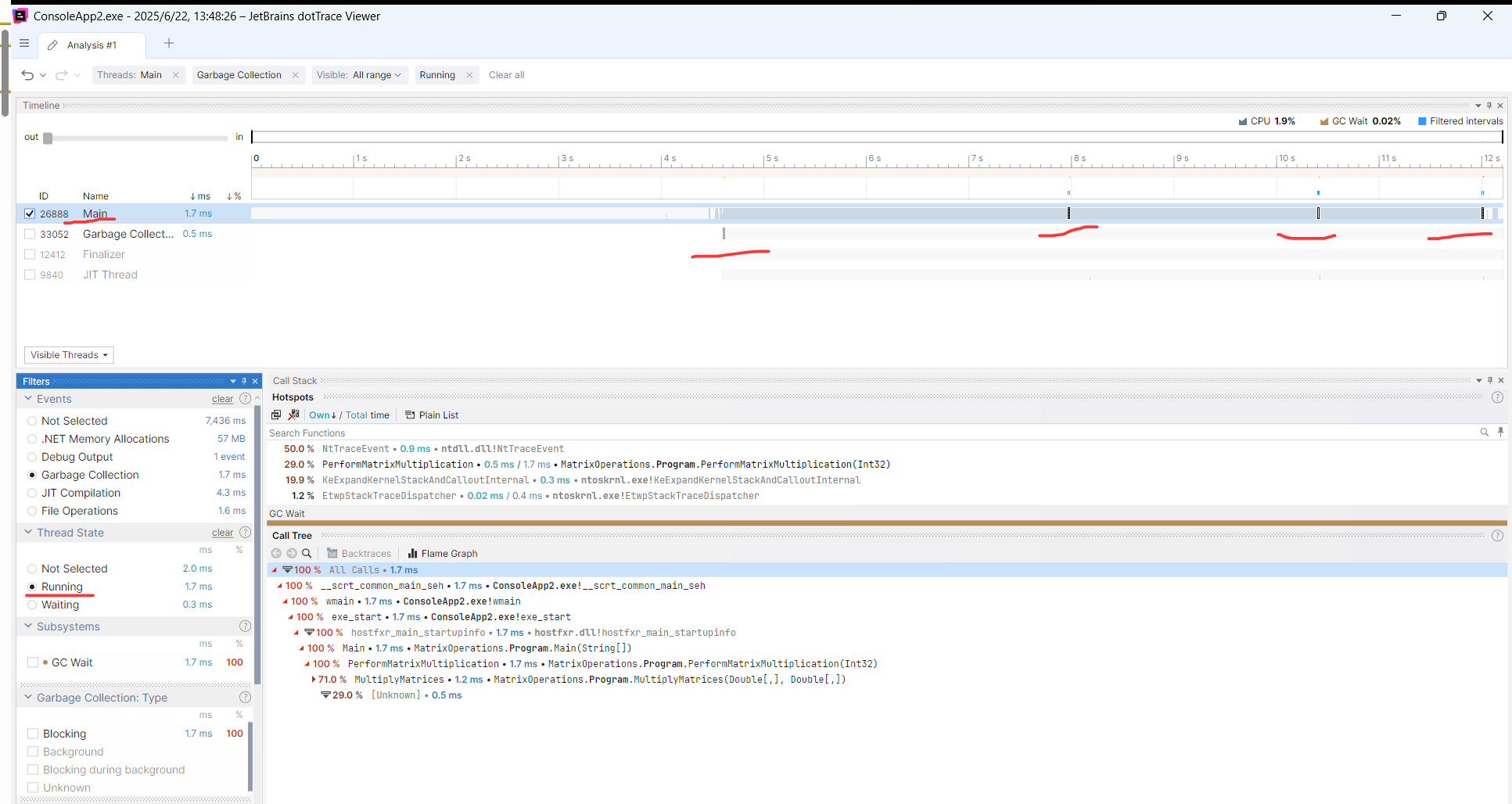Select File Operations event filter
The image size is (1512, 804).
click(32, 511)
